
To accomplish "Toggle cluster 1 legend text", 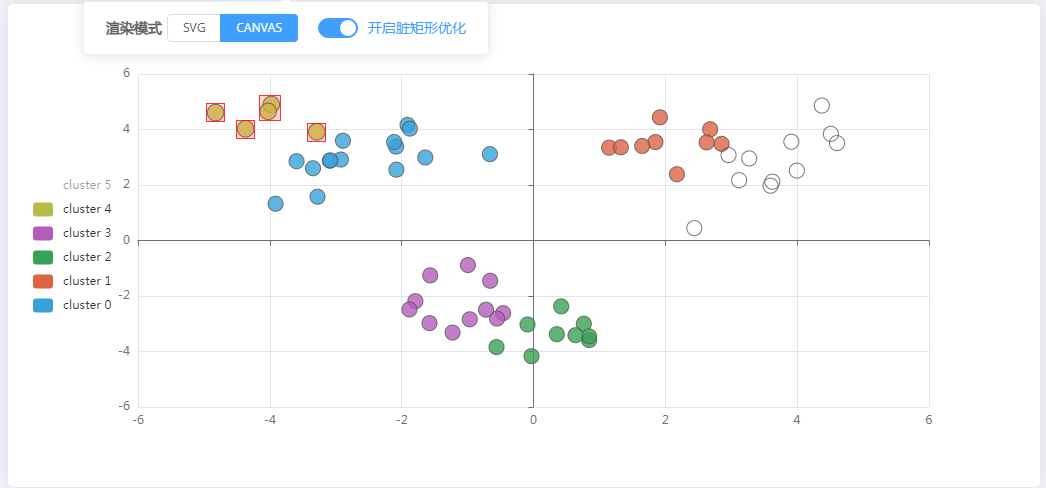I will pyautogui.click(x=87, y=281).
